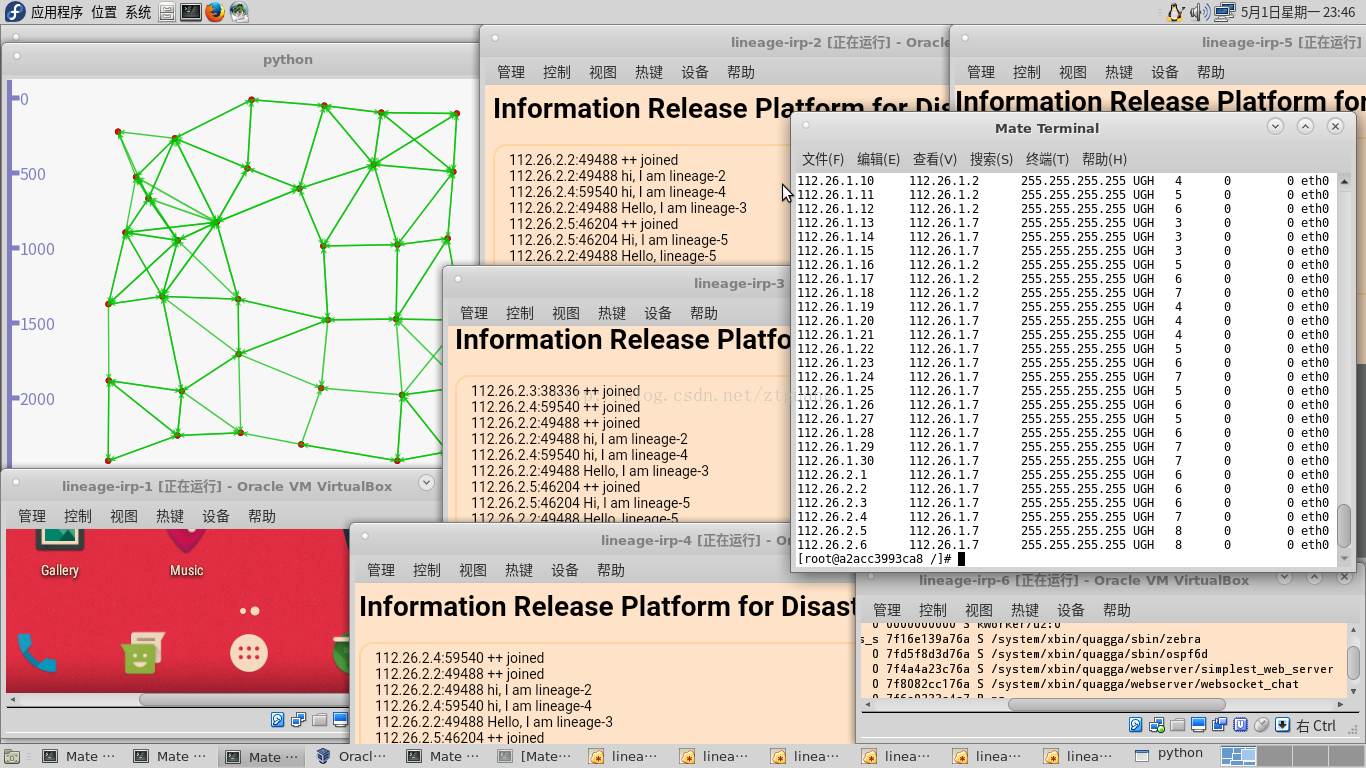Open 设备 menu in lineage-irp-4 window

coord(565,570)
